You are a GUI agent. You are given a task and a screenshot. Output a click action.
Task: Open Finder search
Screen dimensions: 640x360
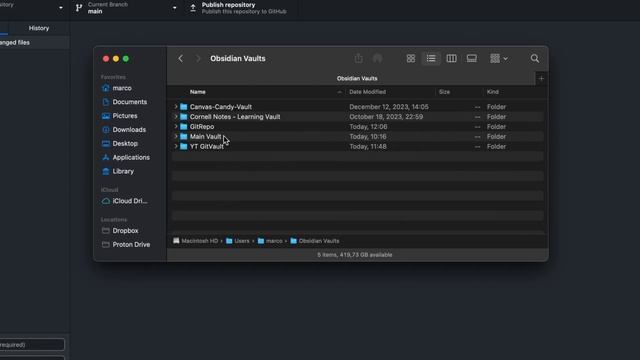coord(535,58)
